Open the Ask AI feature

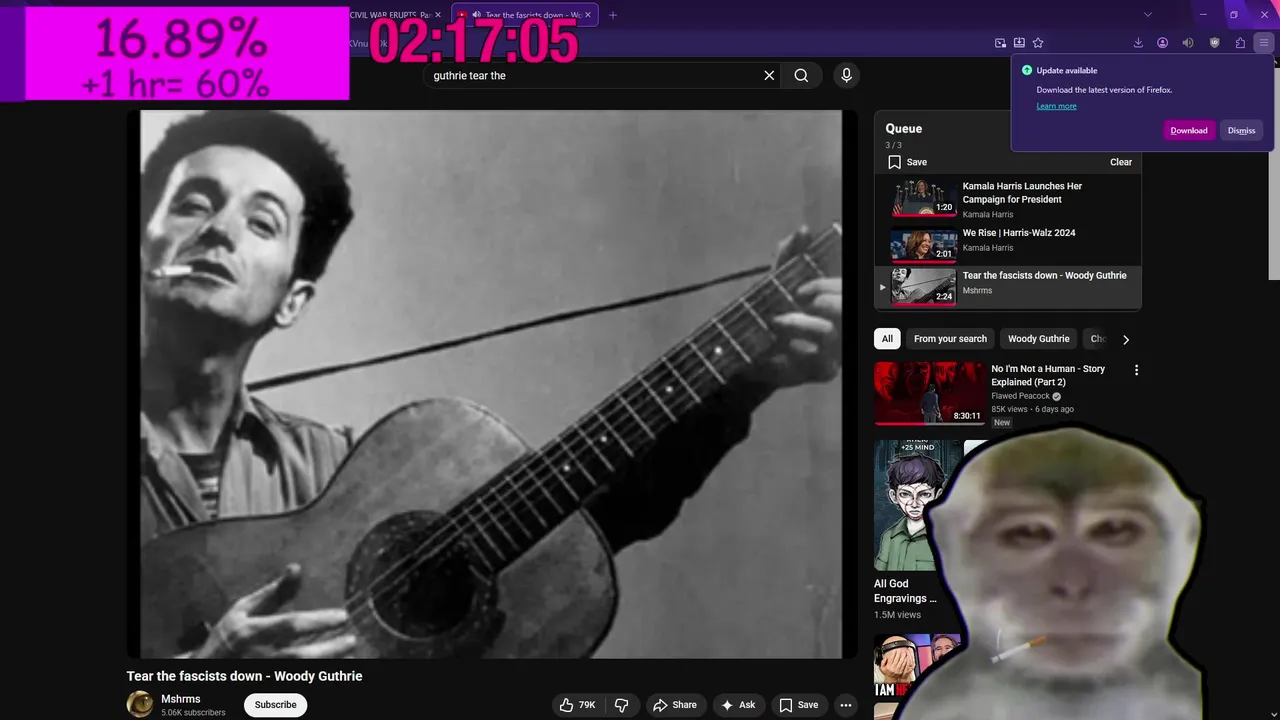click(x=738, y=705)
